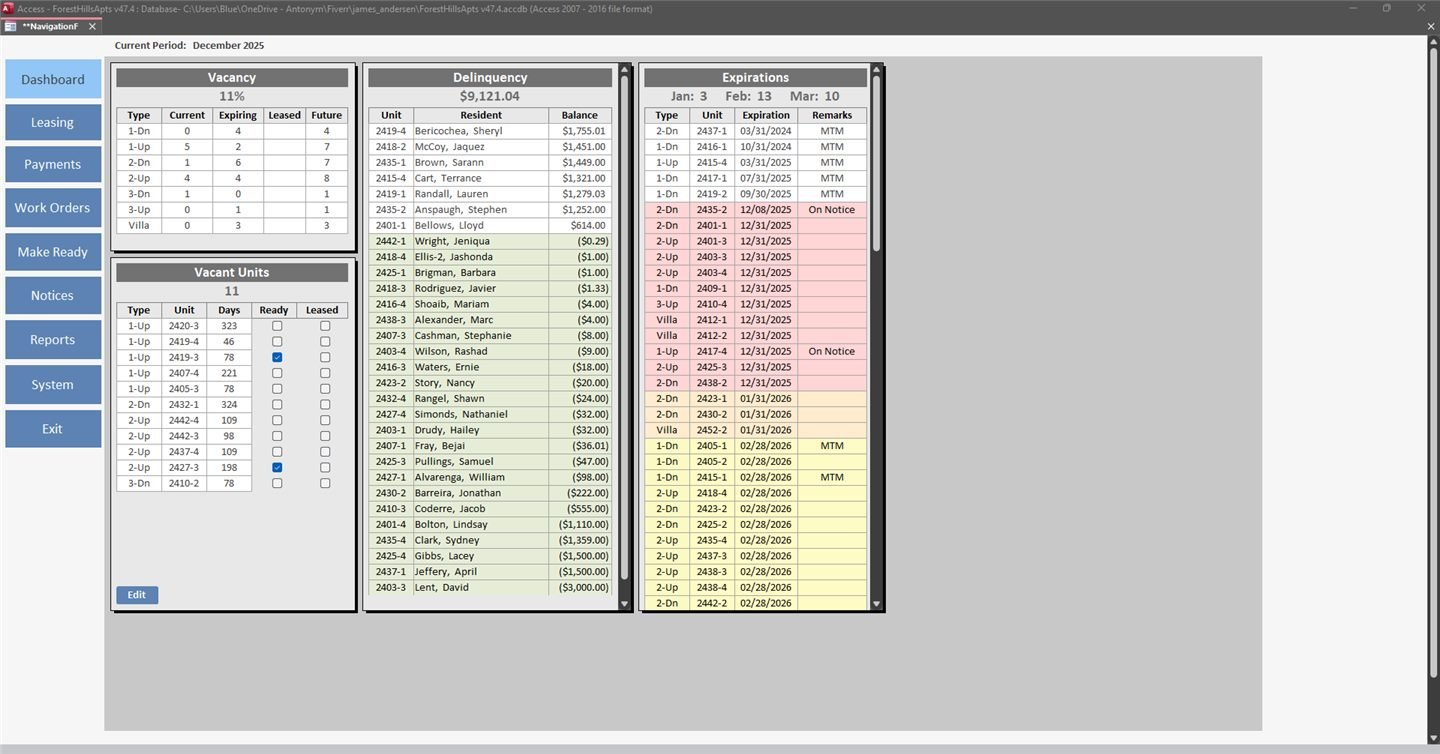1440x754 pixels.
Task: Click balance $614.00 for Bellows, Lloyd
Action: tap(580, 225)
